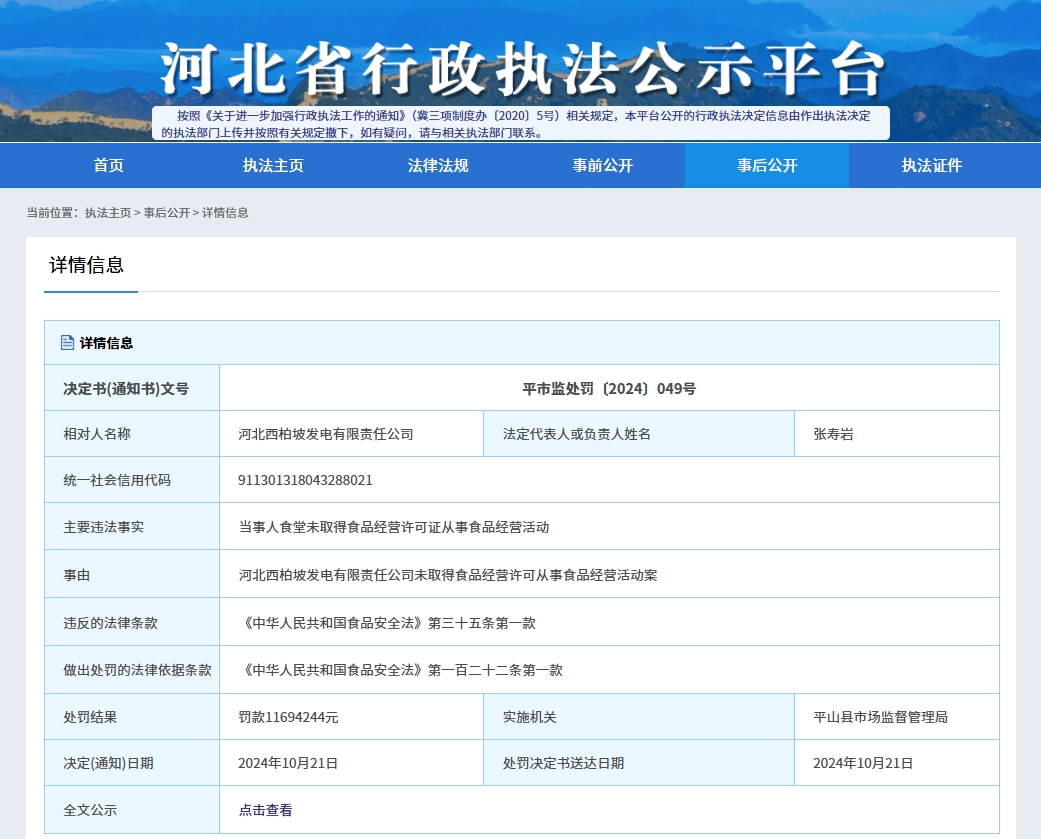This screenshot has width=1041, height=839.
Task: Click the document icon beside 详情信息
Action: point(67,343)
